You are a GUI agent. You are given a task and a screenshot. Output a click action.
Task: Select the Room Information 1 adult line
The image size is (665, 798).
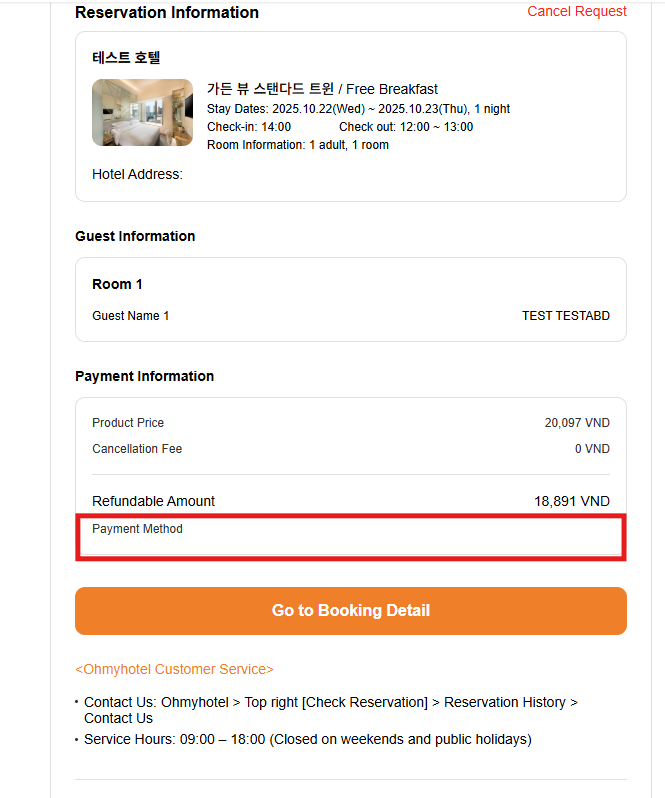pyautogui.click(x=298, y=145)
